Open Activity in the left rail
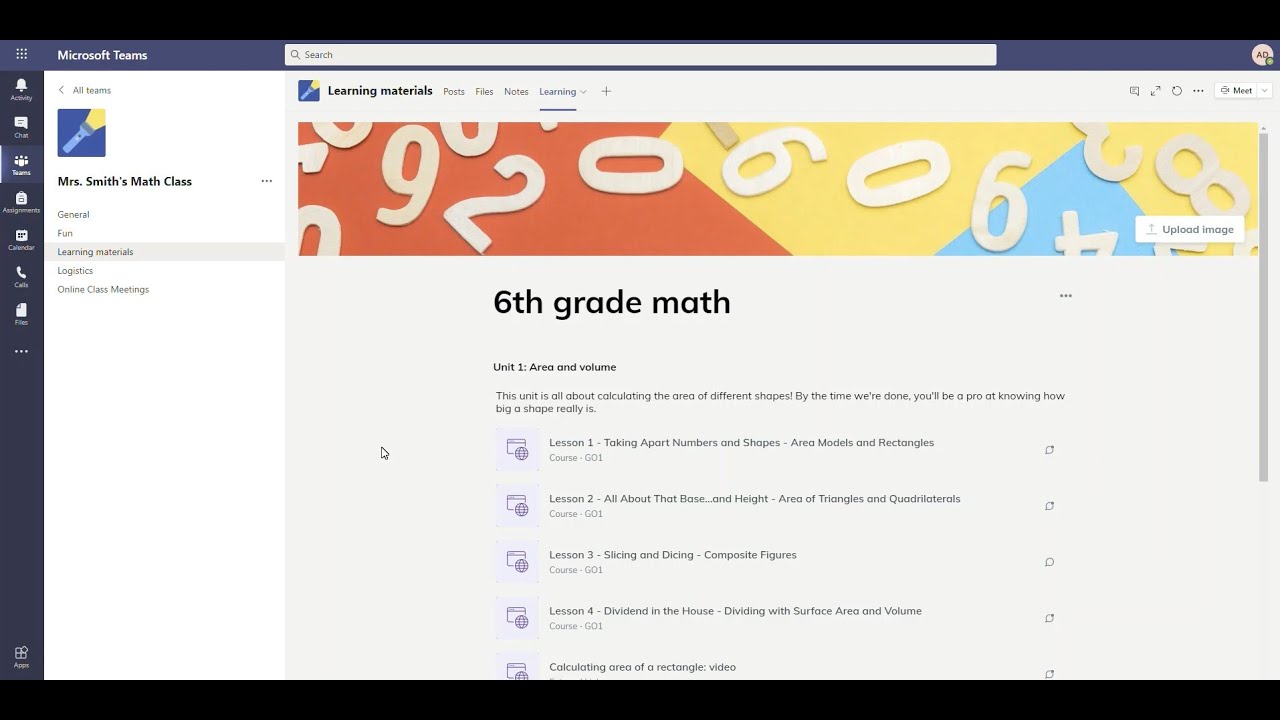 coord(21,90)
